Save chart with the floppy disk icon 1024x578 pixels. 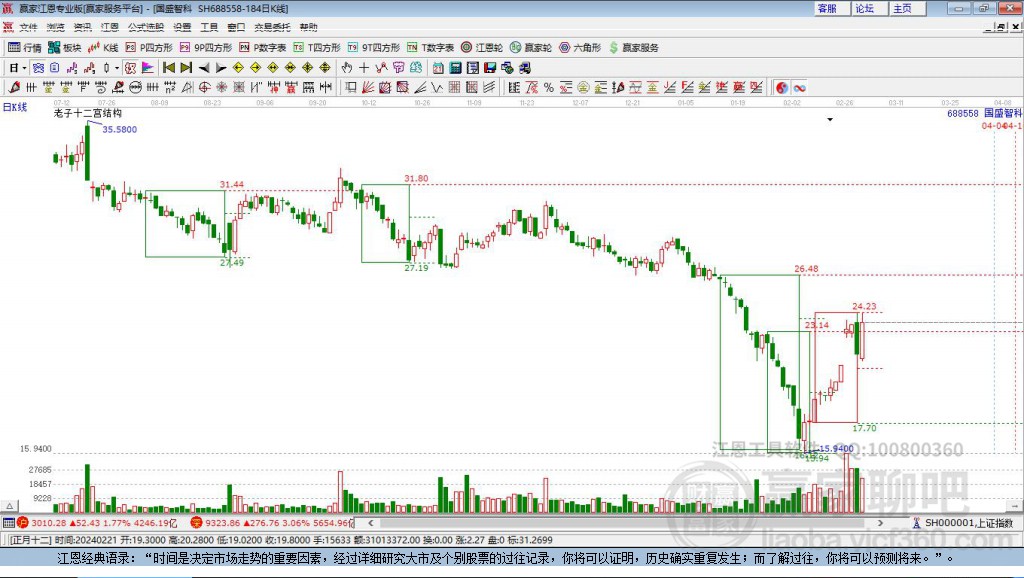pos(490,68)
